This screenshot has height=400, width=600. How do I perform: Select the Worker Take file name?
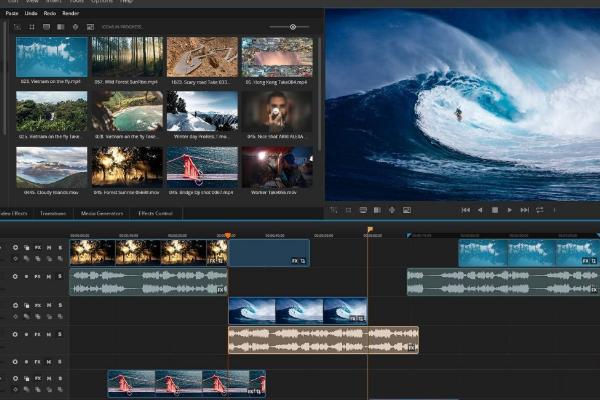click(274, 193)
